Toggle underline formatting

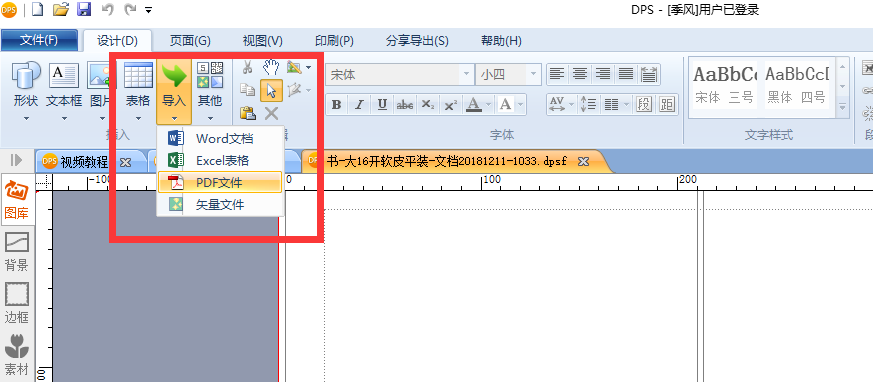tap(382, 104)
